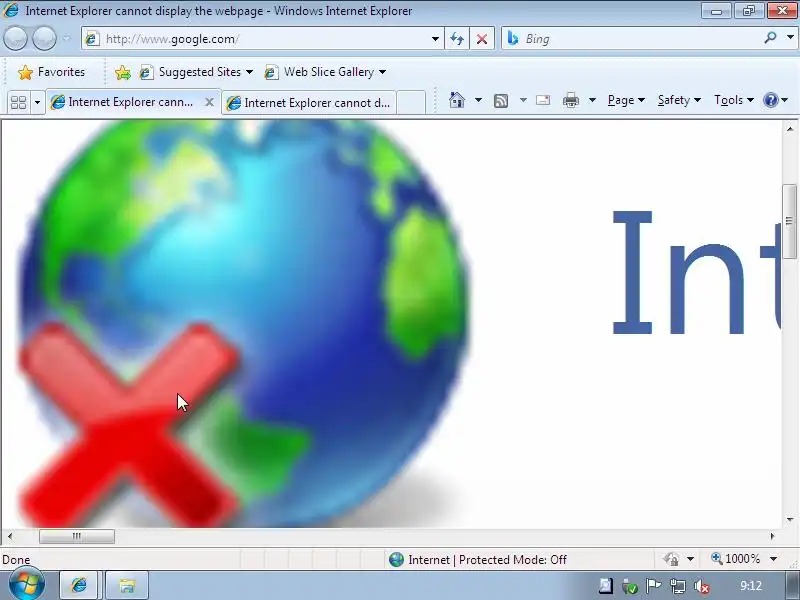Click the network tray icon
The height and width of the screenshot is (600, 800).
click(678, 586)
